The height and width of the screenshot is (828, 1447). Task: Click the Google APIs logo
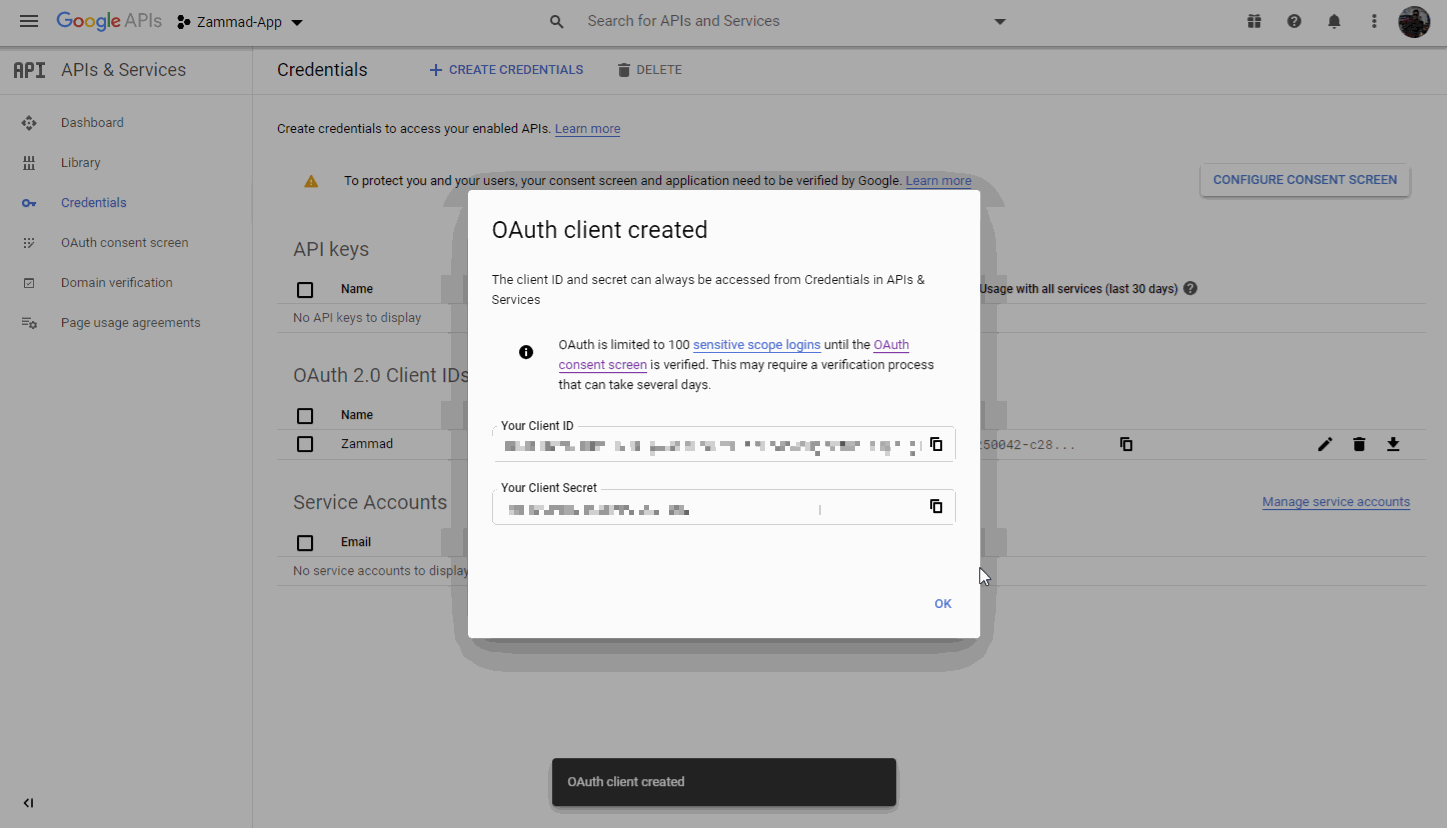pos(109,21)
